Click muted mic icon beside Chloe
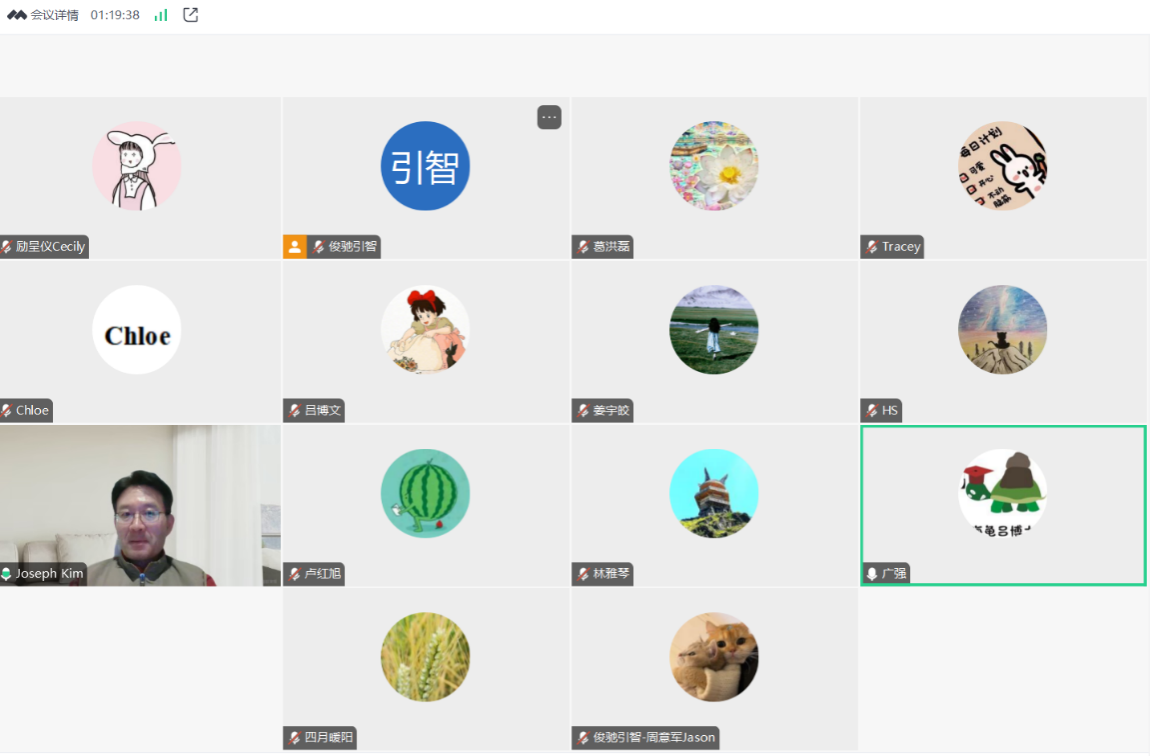Screen dimensions: 1152x756 point(7,410)
